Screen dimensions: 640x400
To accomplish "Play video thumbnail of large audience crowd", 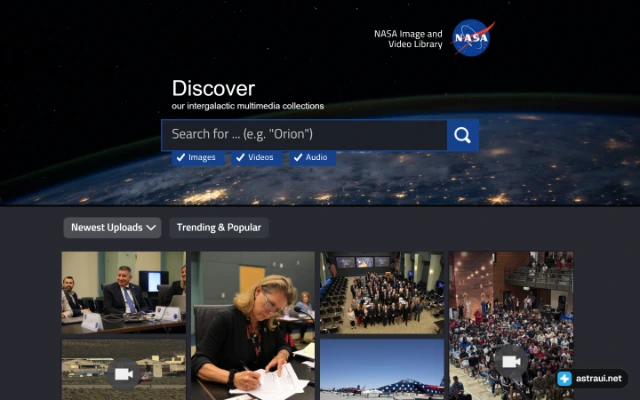I will (x=511, y=326).
